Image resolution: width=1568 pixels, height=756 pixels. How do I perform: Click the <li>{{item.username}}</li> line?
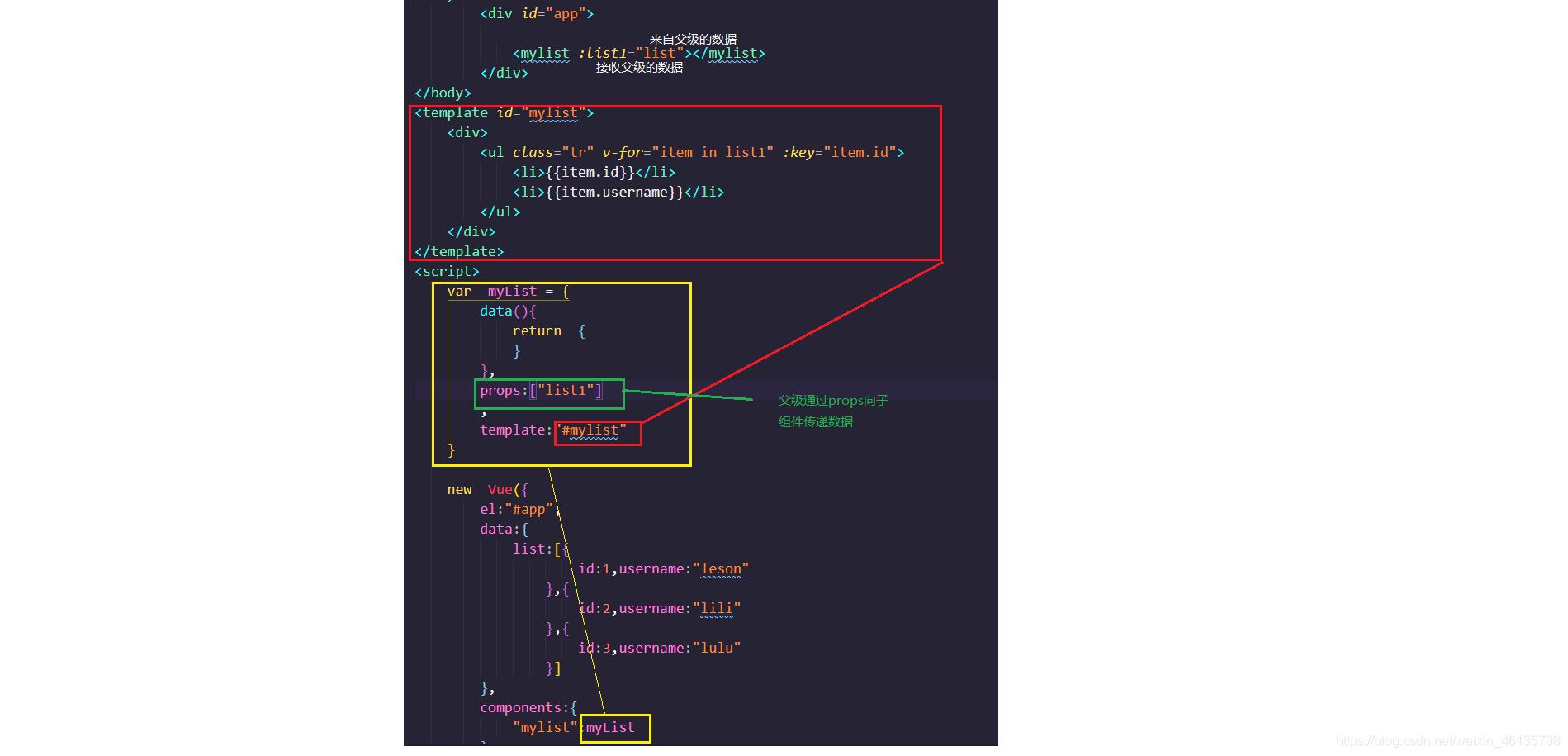point(618,193)
